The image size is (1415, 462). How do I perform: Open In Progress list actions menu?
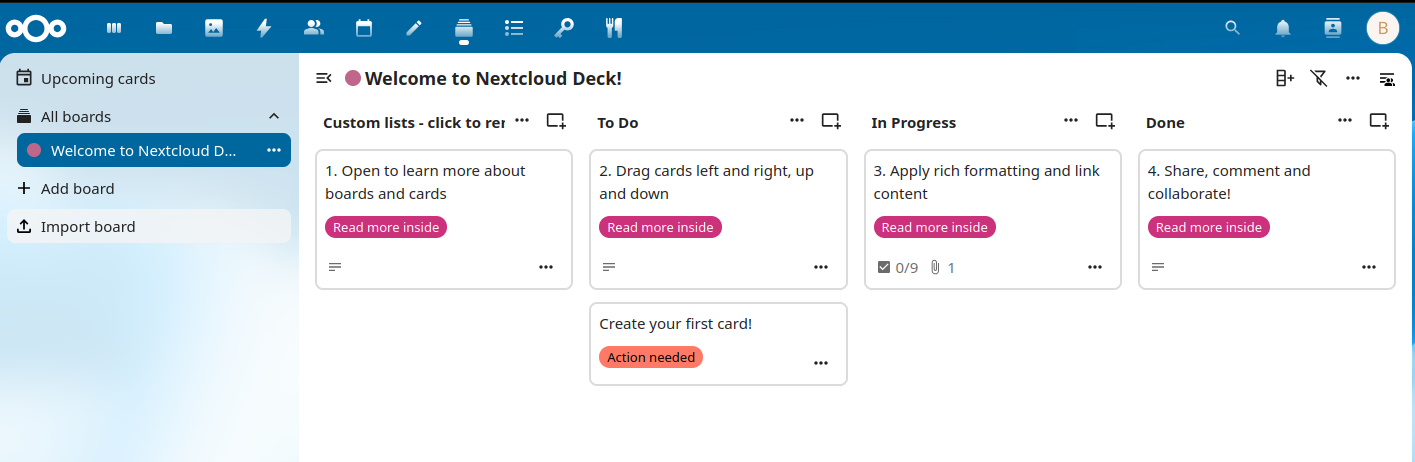coord(1071,121)
